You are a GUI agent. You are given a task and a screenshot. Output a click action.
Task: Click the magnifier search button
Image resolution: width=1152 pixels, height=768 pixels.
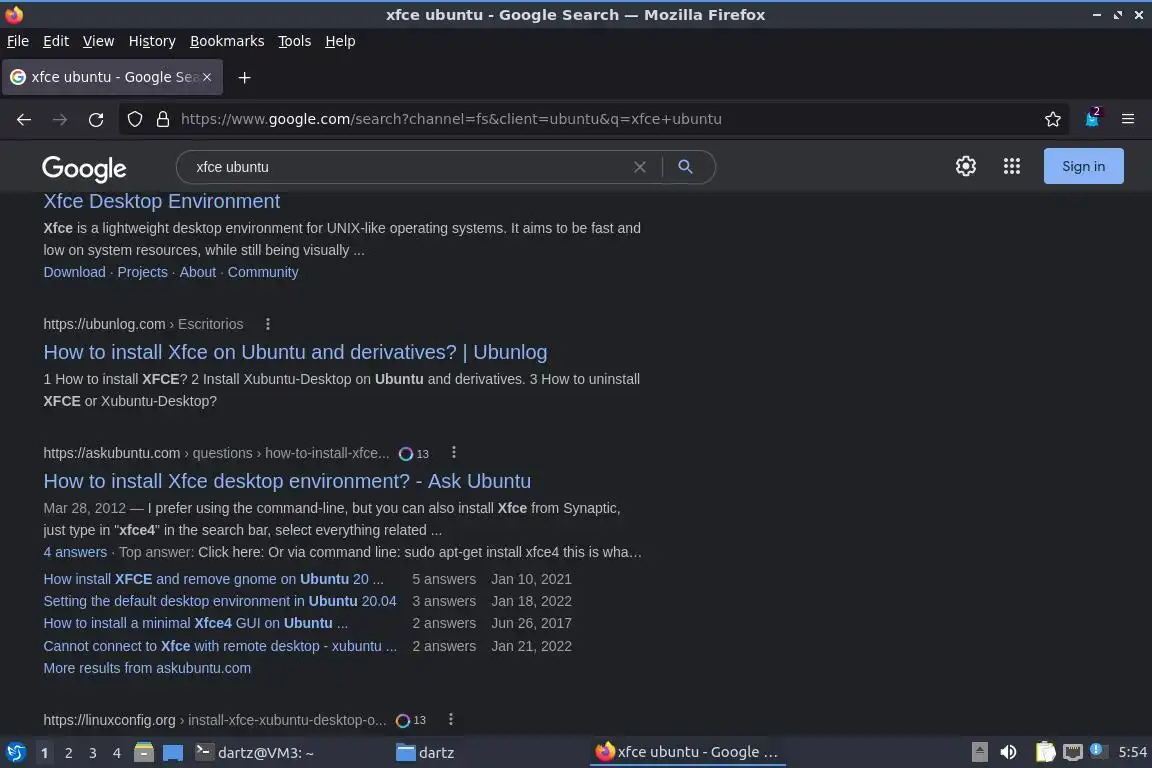(x=685, y=167)
